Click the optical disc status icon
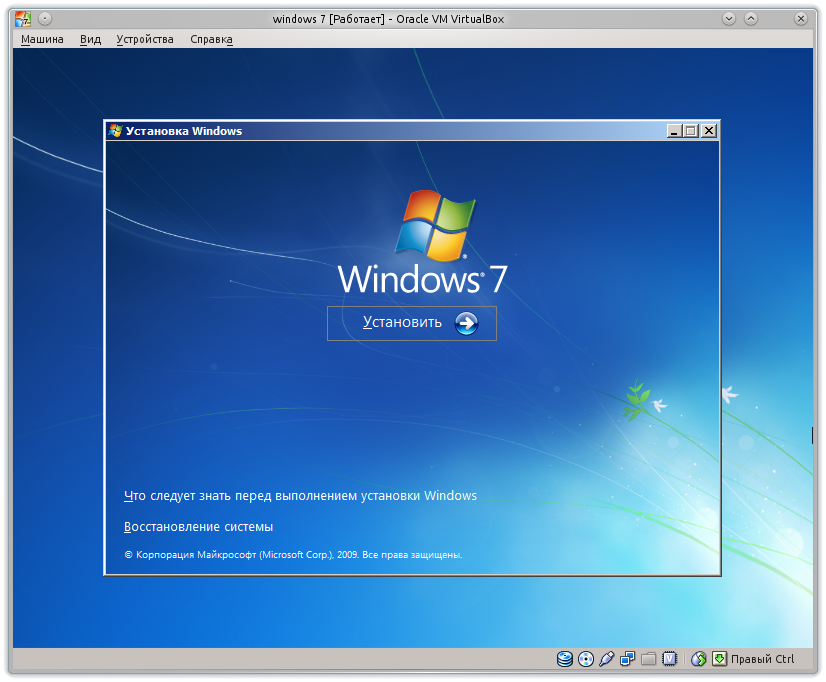 584,658
